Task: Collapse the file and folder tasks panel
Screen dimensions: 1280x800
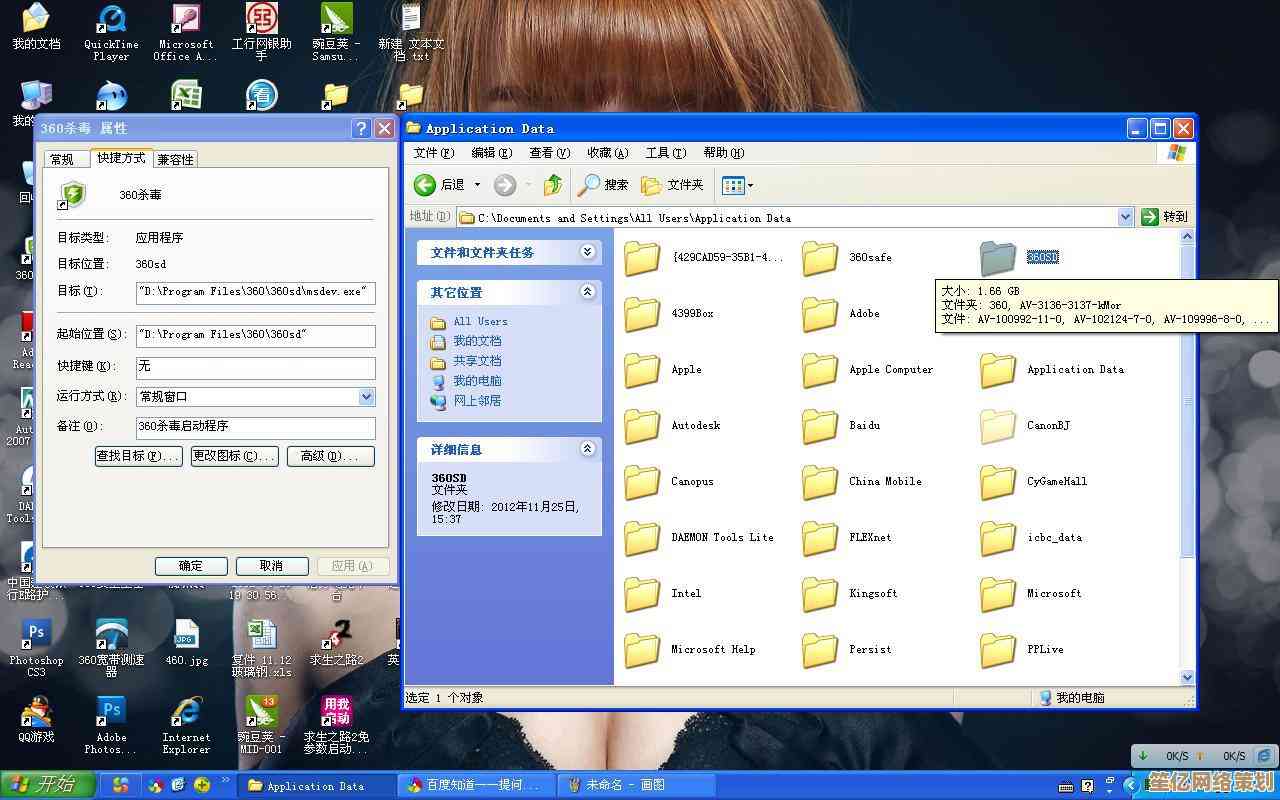Action: click(588, 252)
